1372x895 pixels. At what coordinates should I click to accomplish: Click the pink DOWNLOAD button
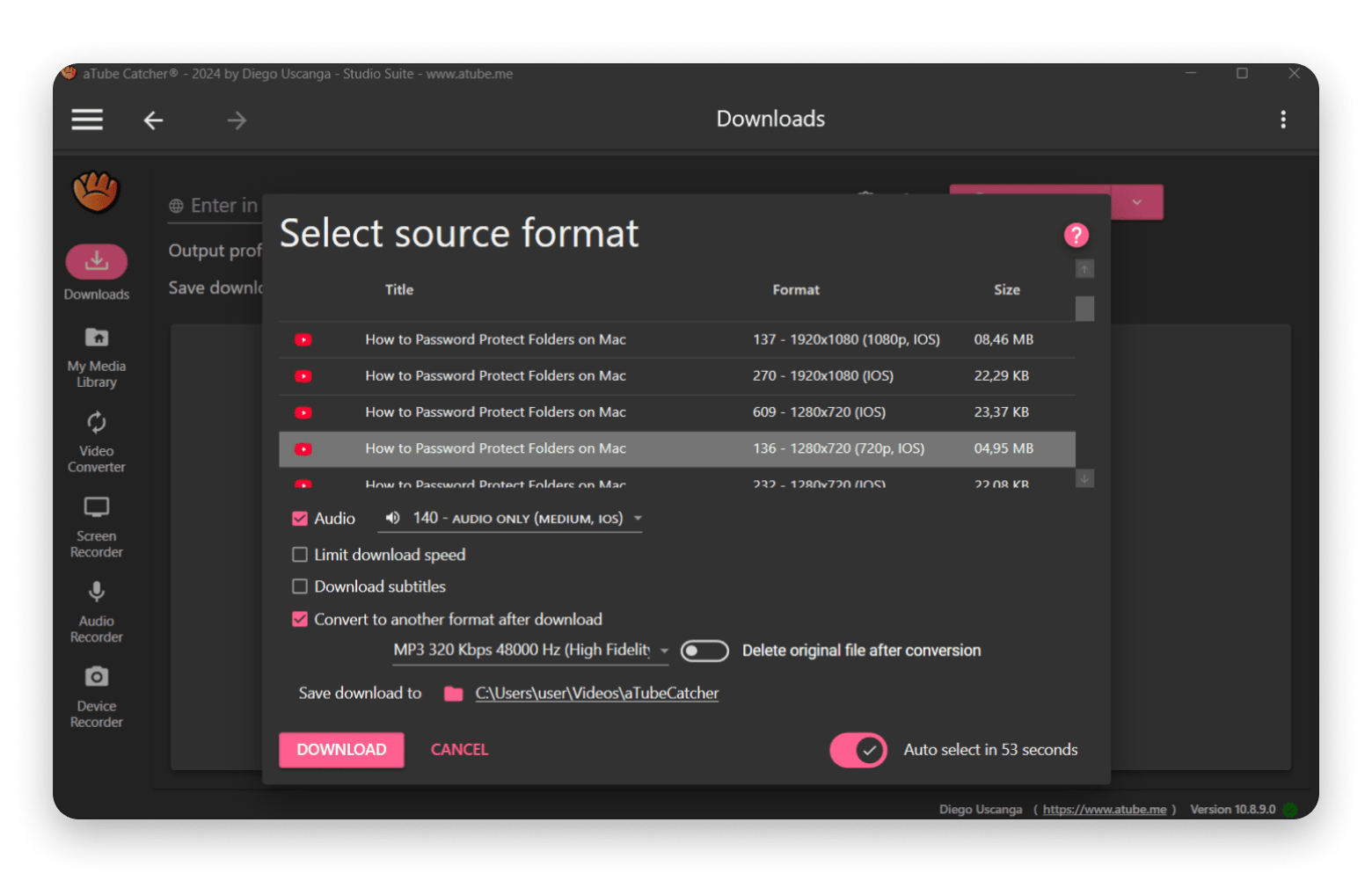tap(341, 750)
